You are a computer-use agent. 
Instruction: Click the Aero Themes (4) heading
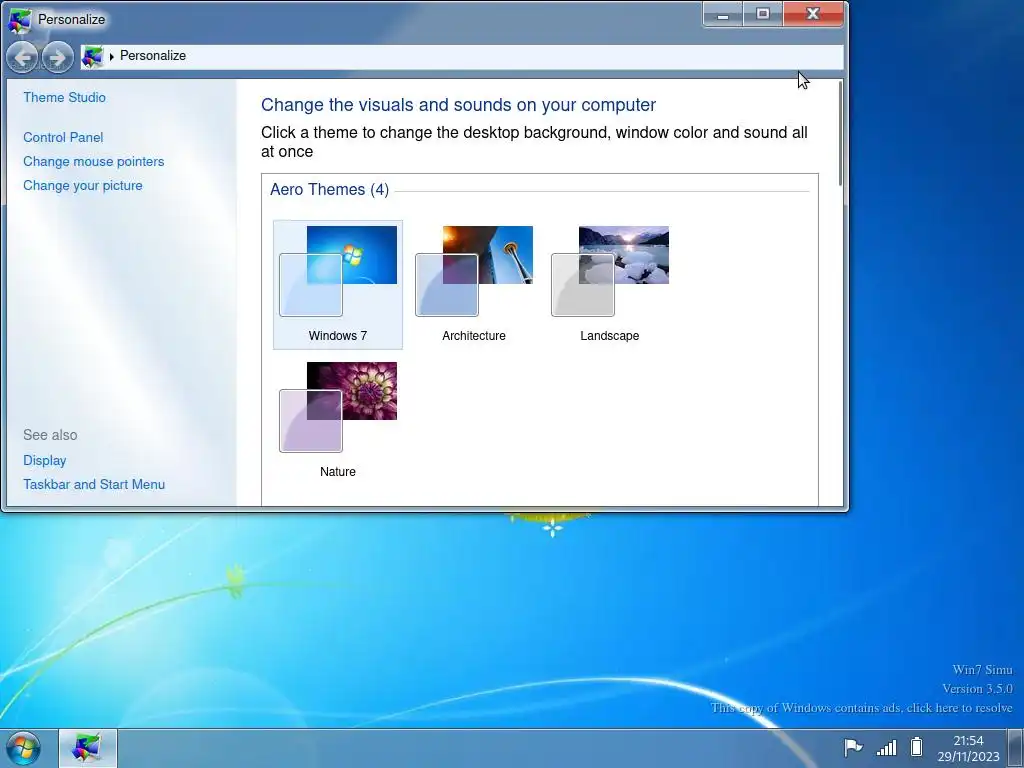coord(329,189)
